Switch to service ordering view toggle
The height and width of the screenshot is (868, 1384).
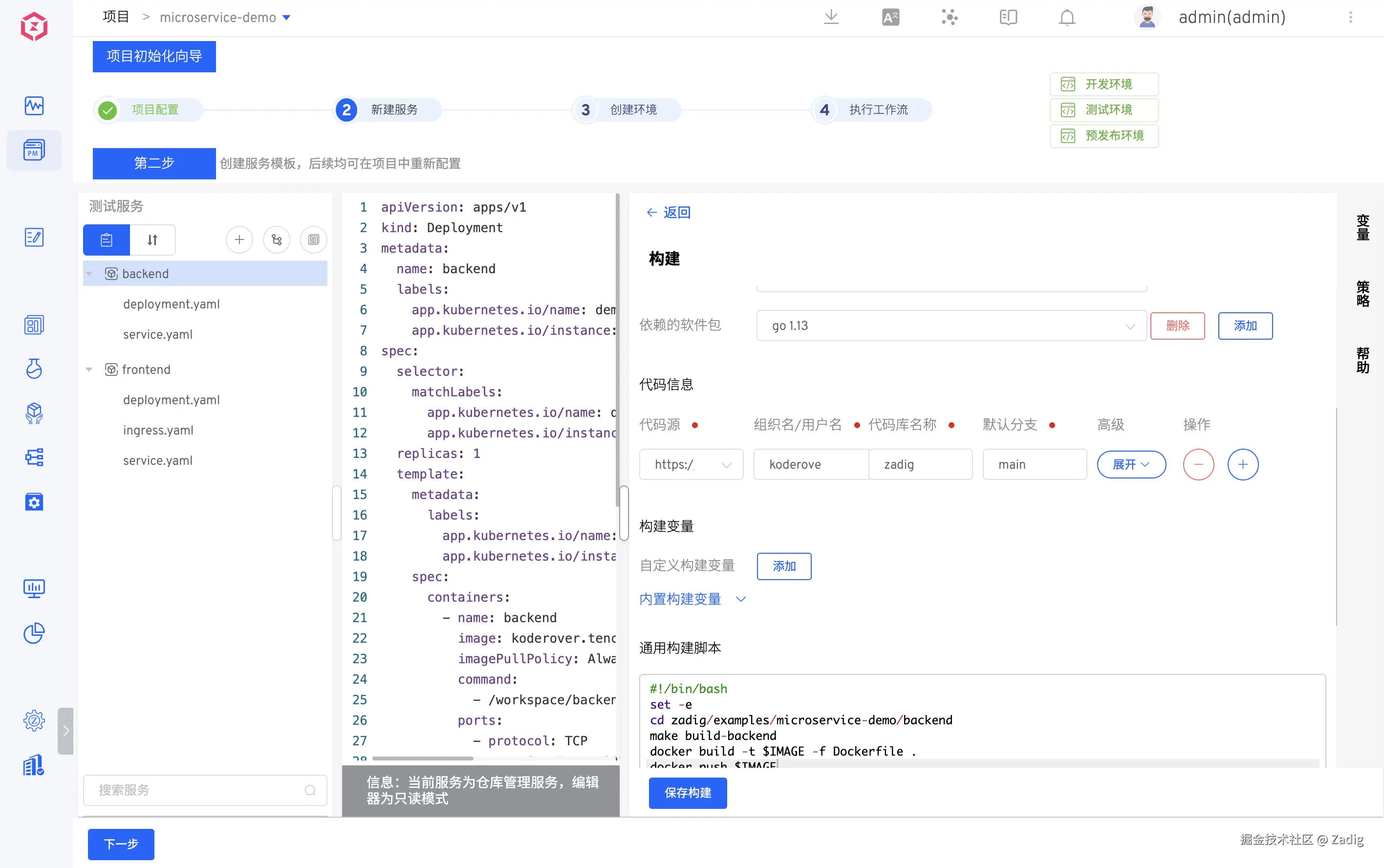(152, 240)
